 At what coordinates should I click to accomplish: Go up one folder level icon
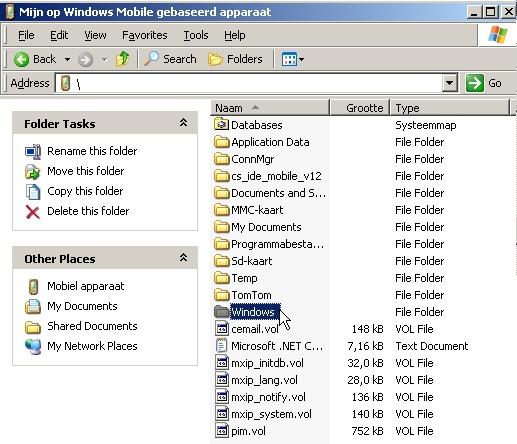(123, 59)
